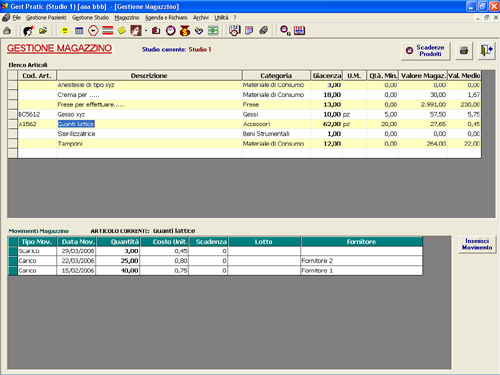Image resolution: width=500 pixels, height=375 pixels.
Task: Click the 62,00 stock quantity cell
Action: (x=327, y=124)
